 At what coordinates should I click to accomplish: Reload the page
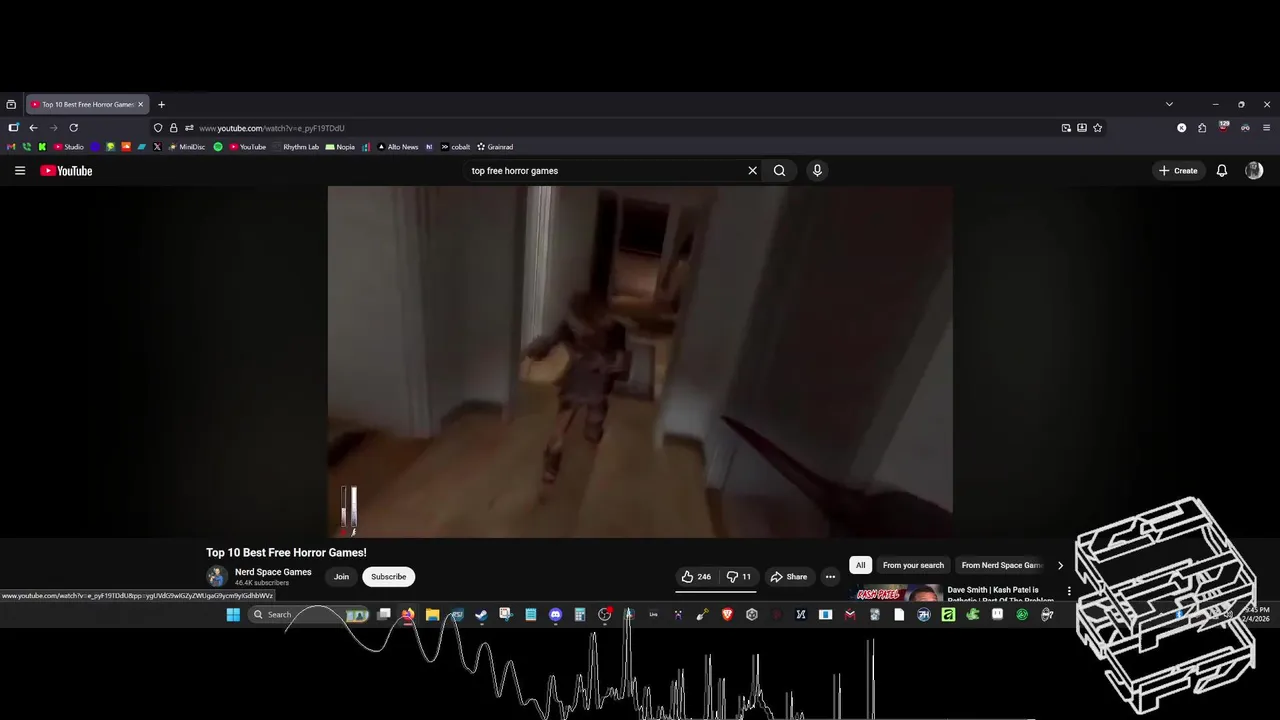point(73,128)
